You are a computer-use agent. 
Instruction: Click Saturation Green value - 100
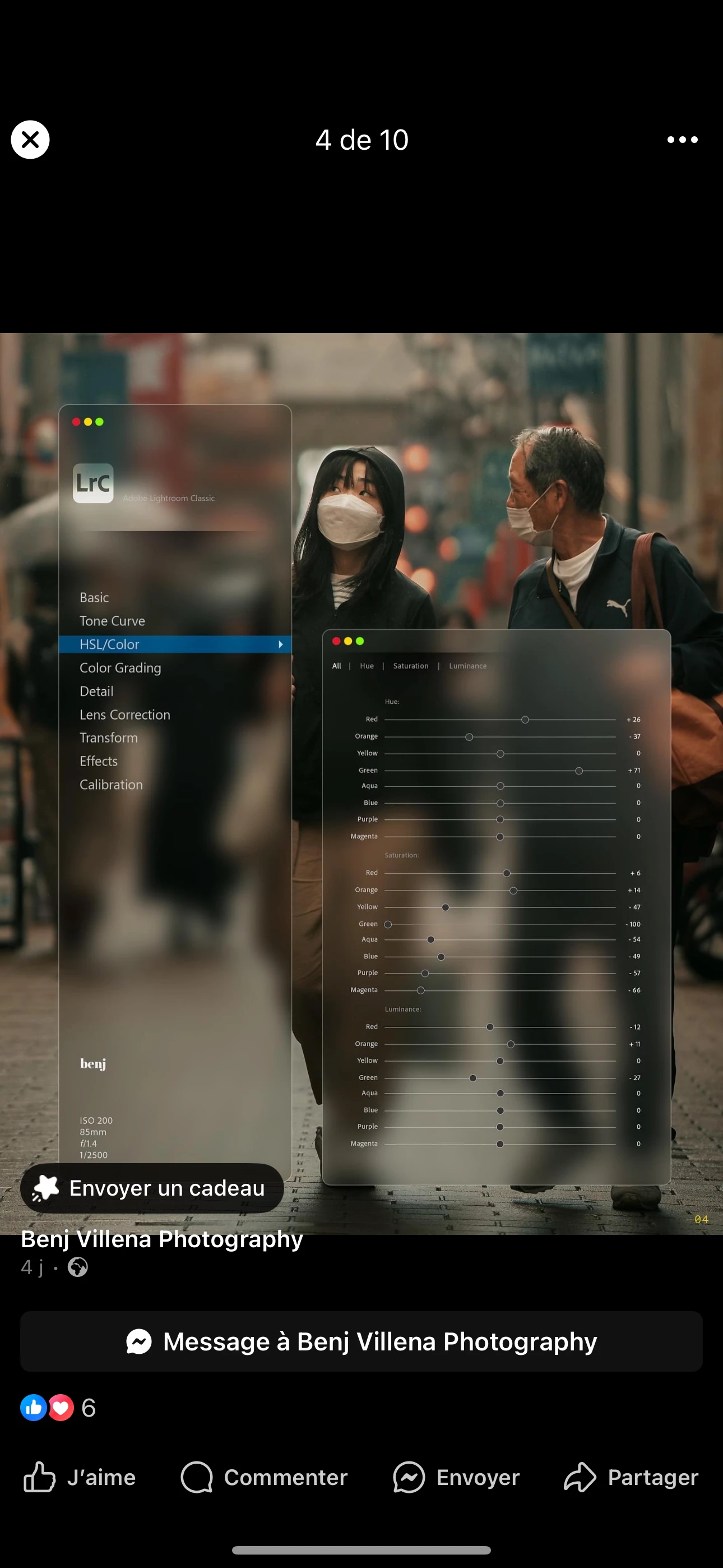click(x=633, y=924)
